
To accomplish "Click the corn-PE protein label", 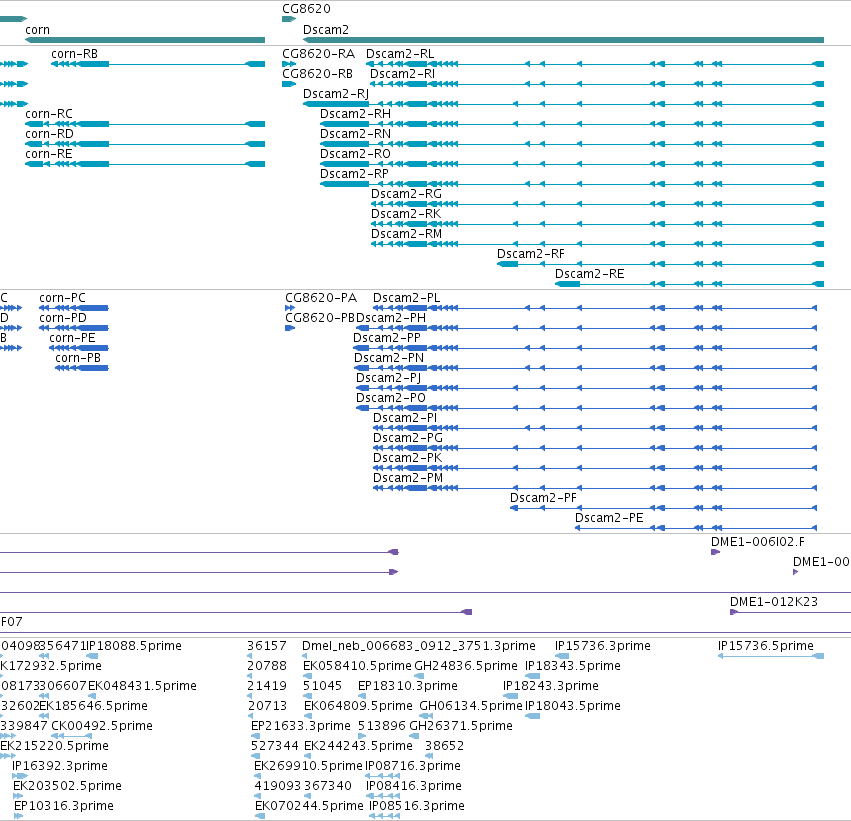I will tap(72, 338).
